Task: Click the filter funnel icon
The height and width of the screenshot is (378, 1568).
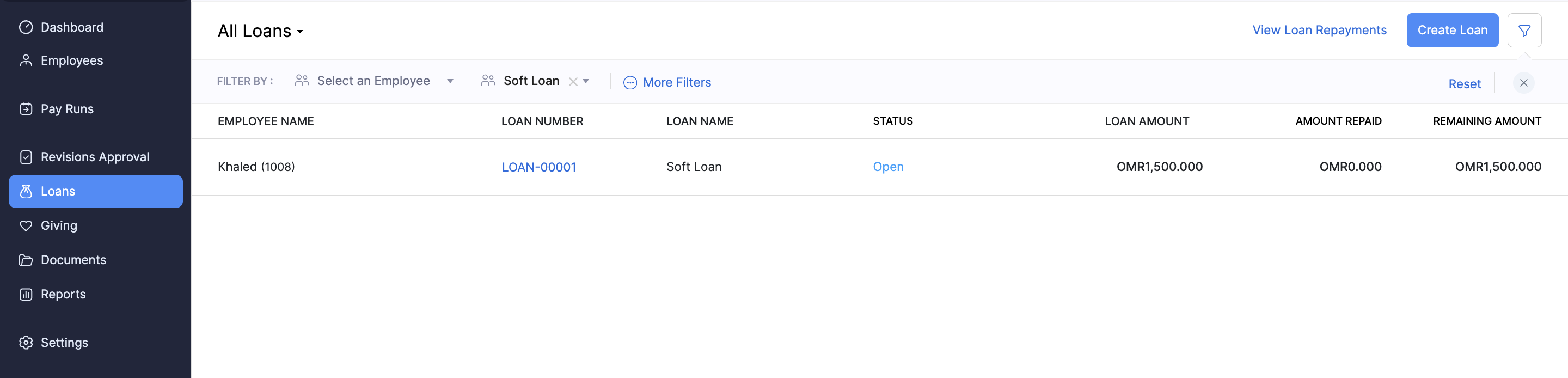Action: click(x=1525, y=30)
